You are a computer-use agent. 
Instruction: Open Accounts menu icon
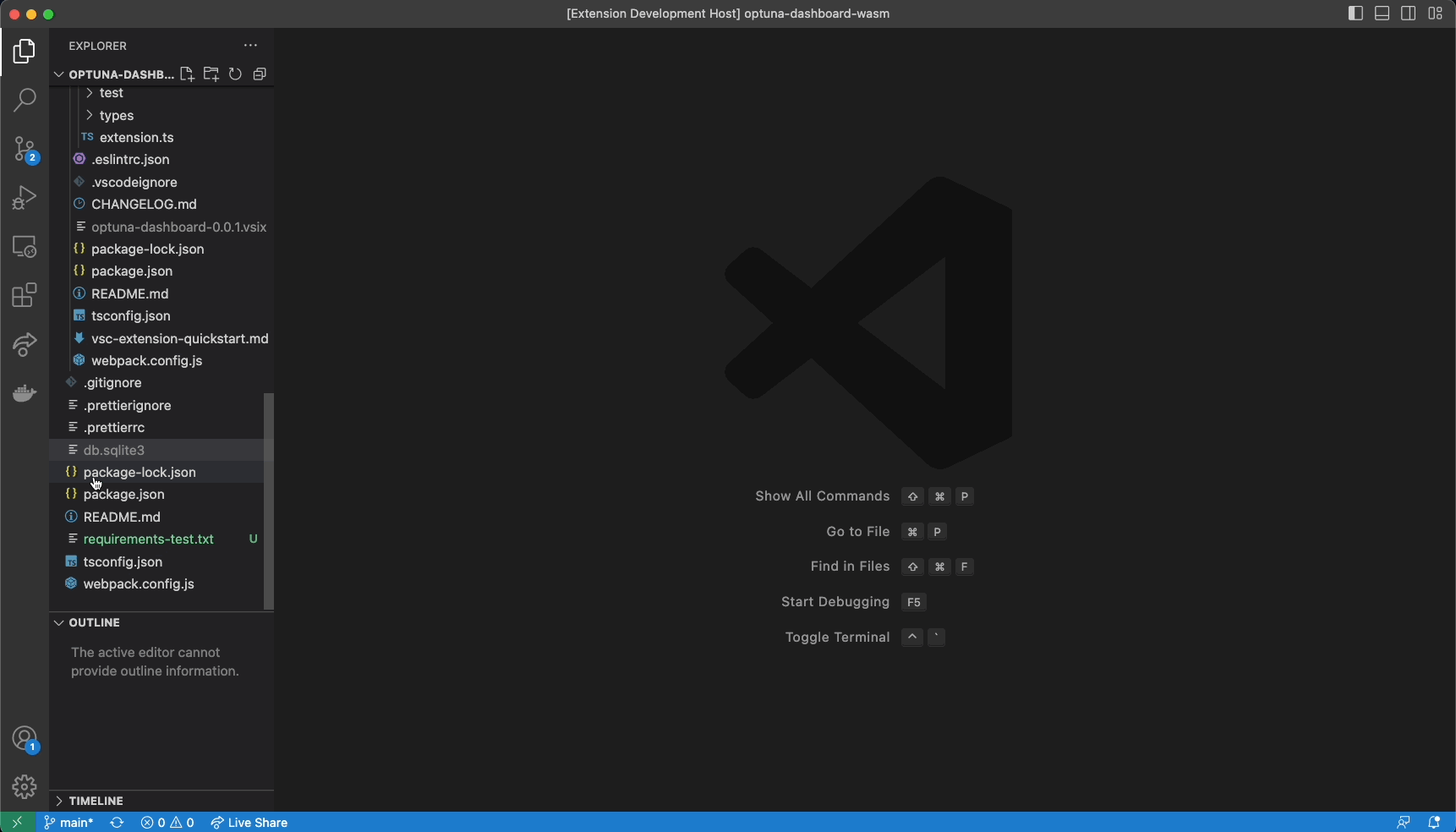pyautogui.click(x=25, y=739)
